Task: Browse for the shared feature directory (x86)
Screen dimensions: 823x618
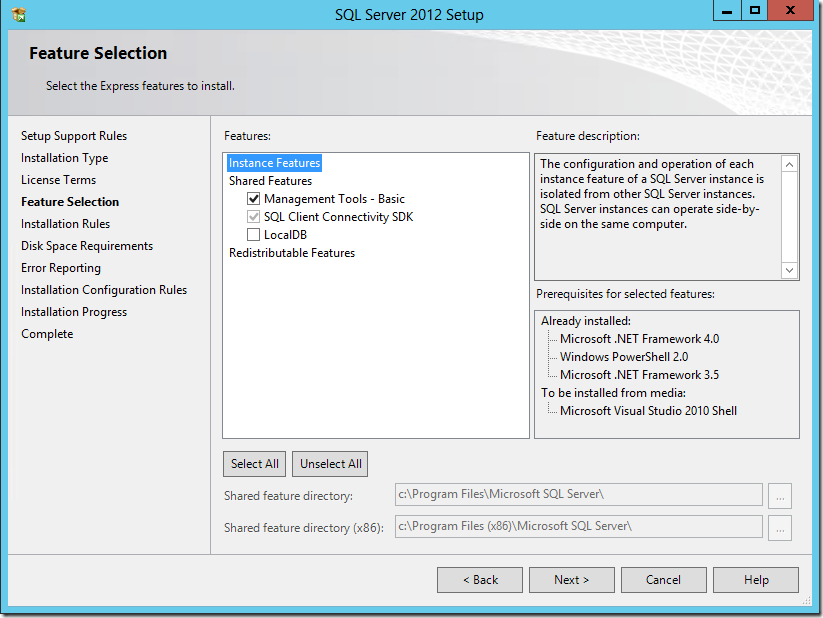Action: pos(780,528)
